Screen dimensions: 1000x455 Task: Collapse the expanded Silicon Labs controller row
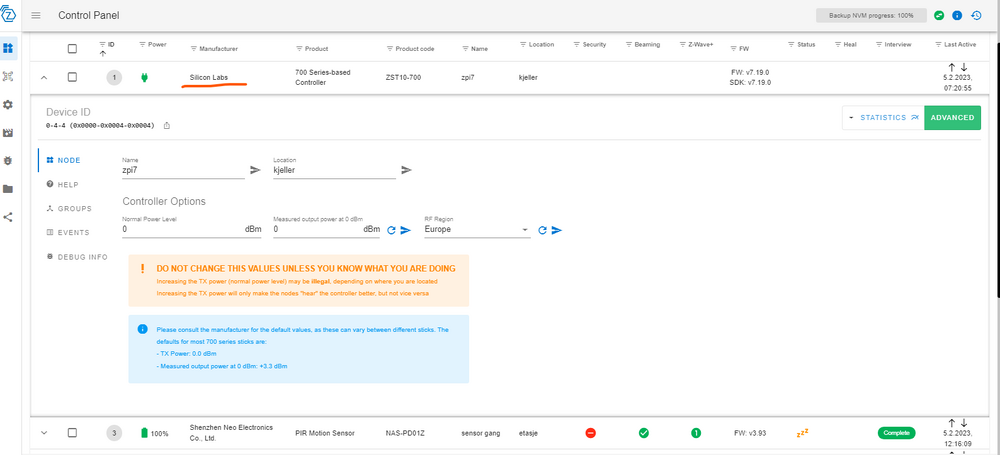tap(44, 77)
